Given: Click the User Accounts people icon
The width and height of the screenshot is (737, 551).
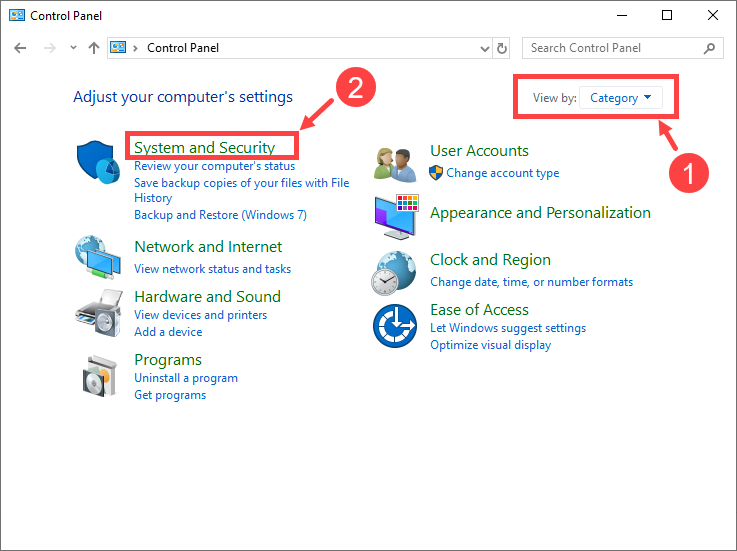Looking at the screenshot, I should (x=395, y=162).
